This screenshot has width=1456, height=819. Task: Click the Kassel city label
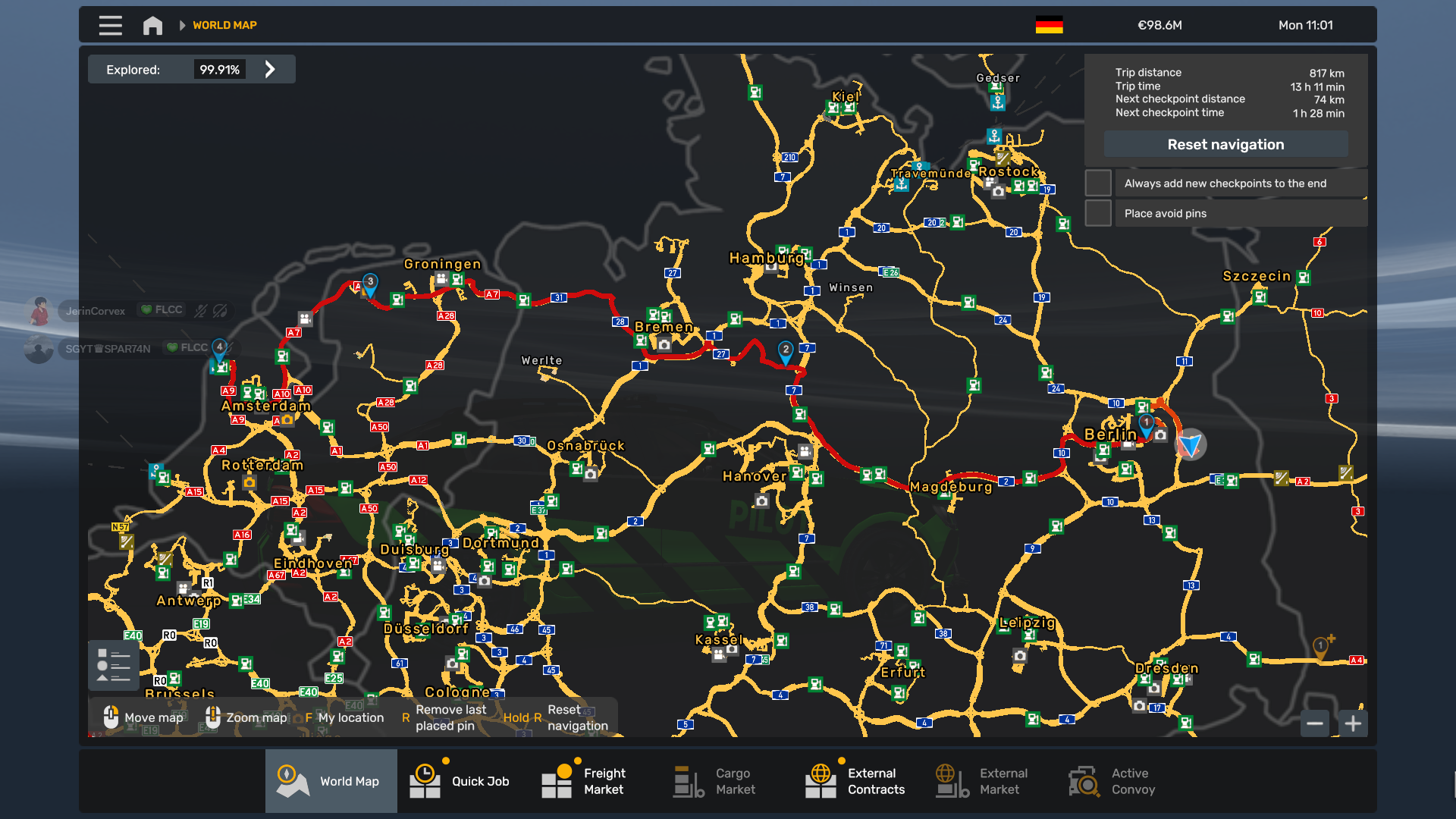[x=719, y=640]
